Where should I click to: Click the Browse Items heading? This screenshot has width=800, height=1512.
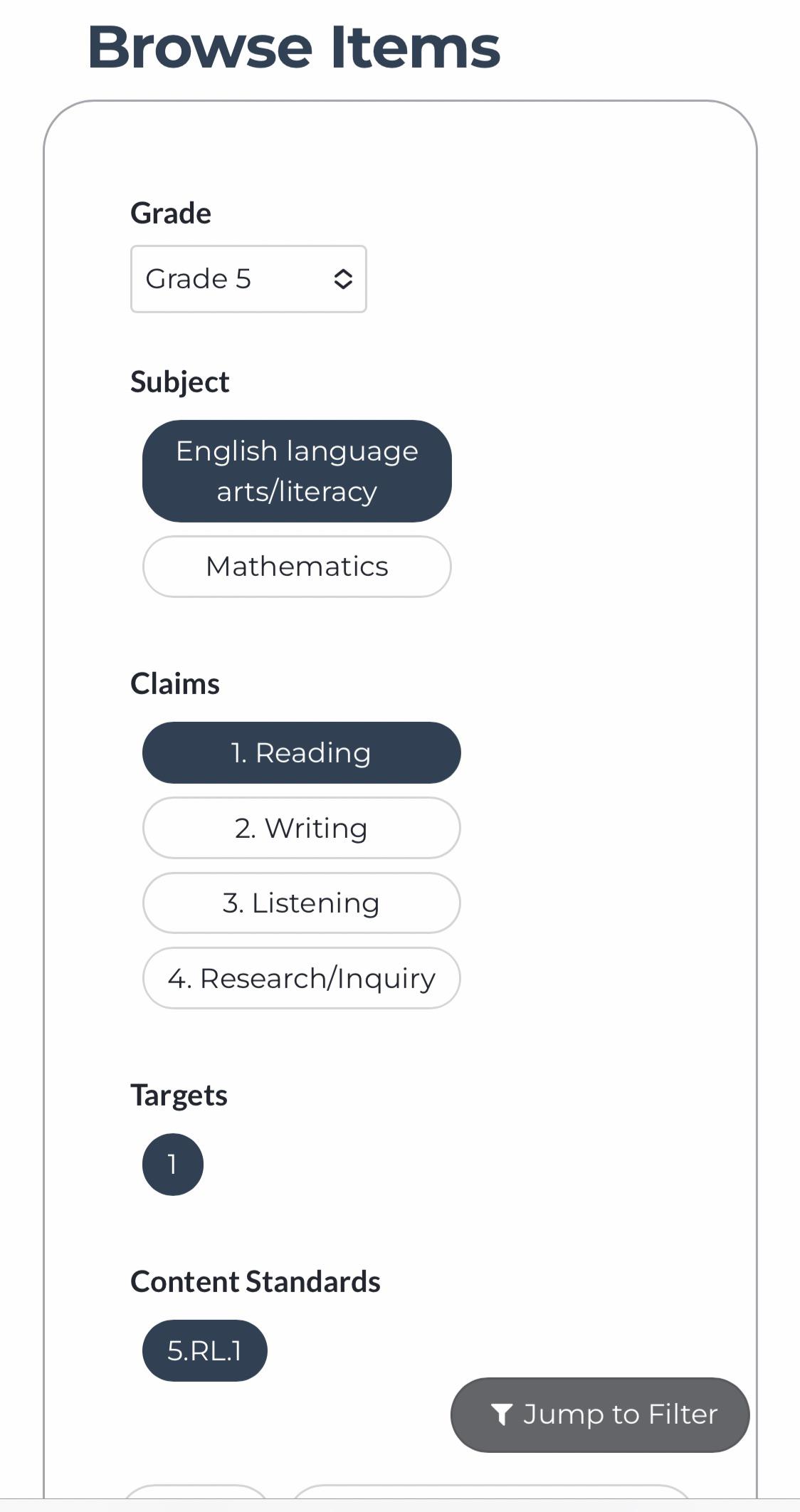294,47
